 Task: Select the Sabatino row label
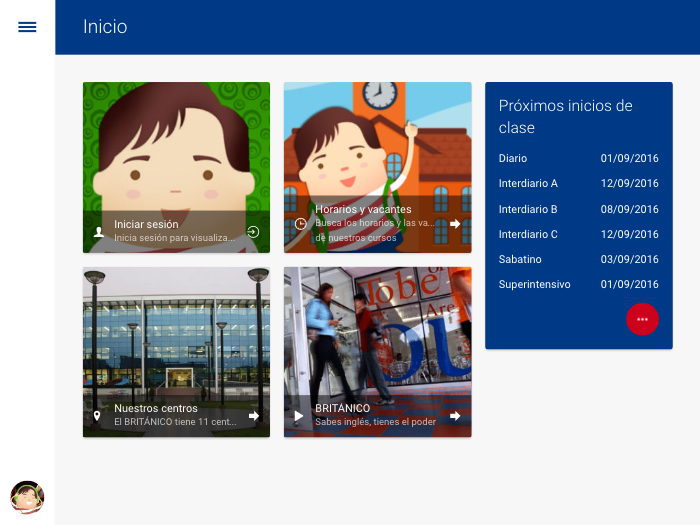click(x=520, y=259)
